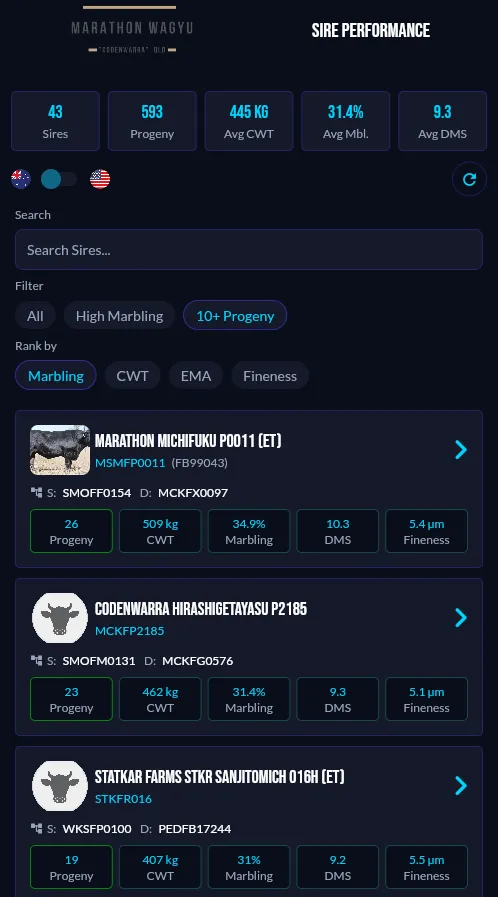Click the 5.5 µm Fineness stat

point(427,868)
